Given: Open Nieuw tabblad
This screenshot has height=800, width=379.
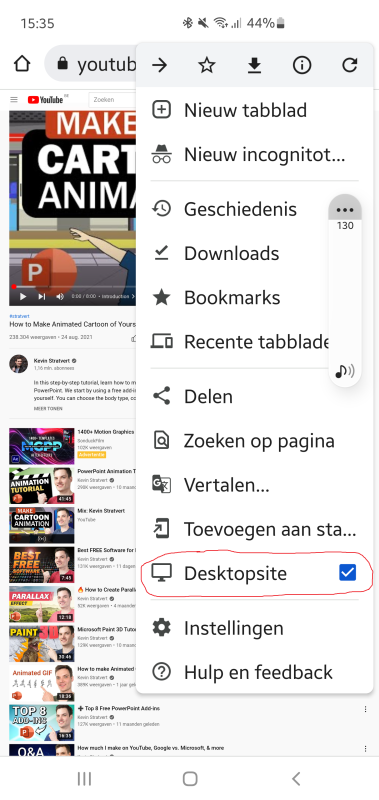Looking at the screenshot, I should pos(255,110).
